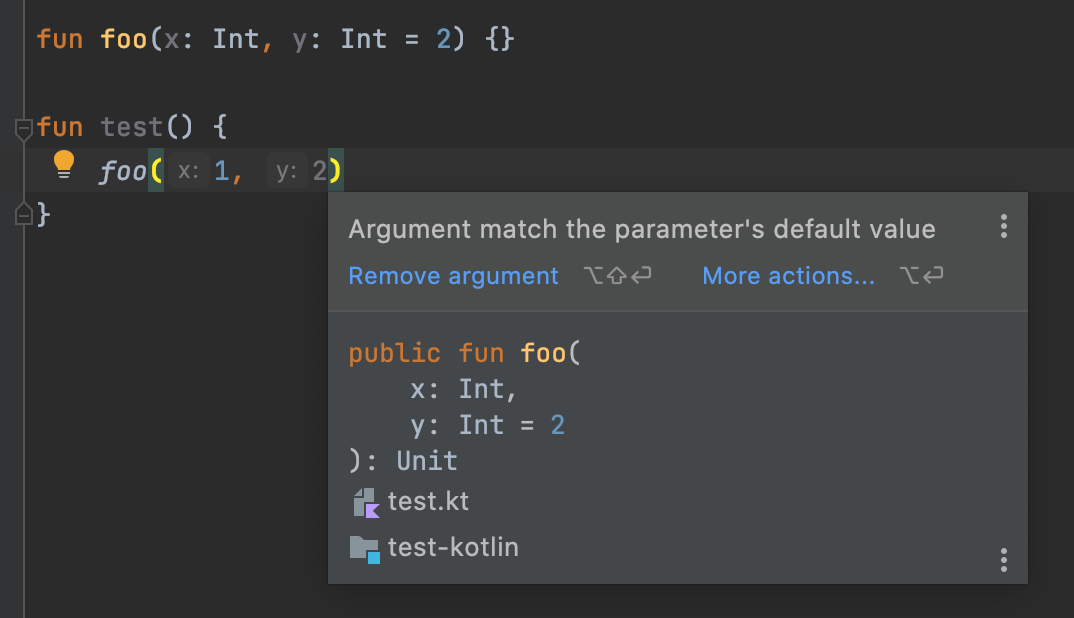Click the test-kotlin module name

453,547
